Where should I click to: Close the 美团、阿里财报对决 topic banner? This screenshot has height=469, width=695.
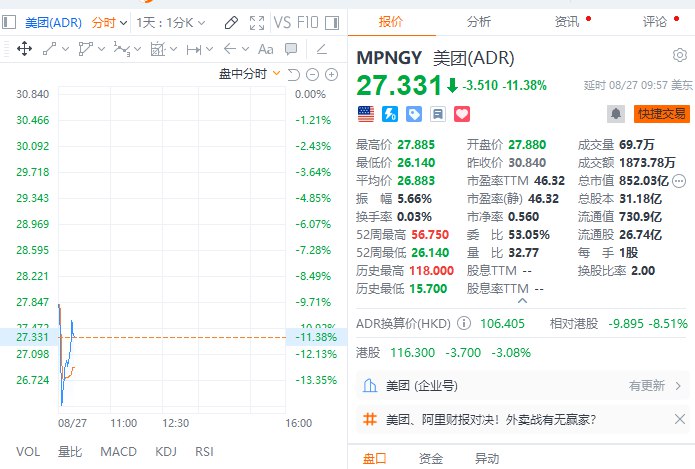coord(679,419)
